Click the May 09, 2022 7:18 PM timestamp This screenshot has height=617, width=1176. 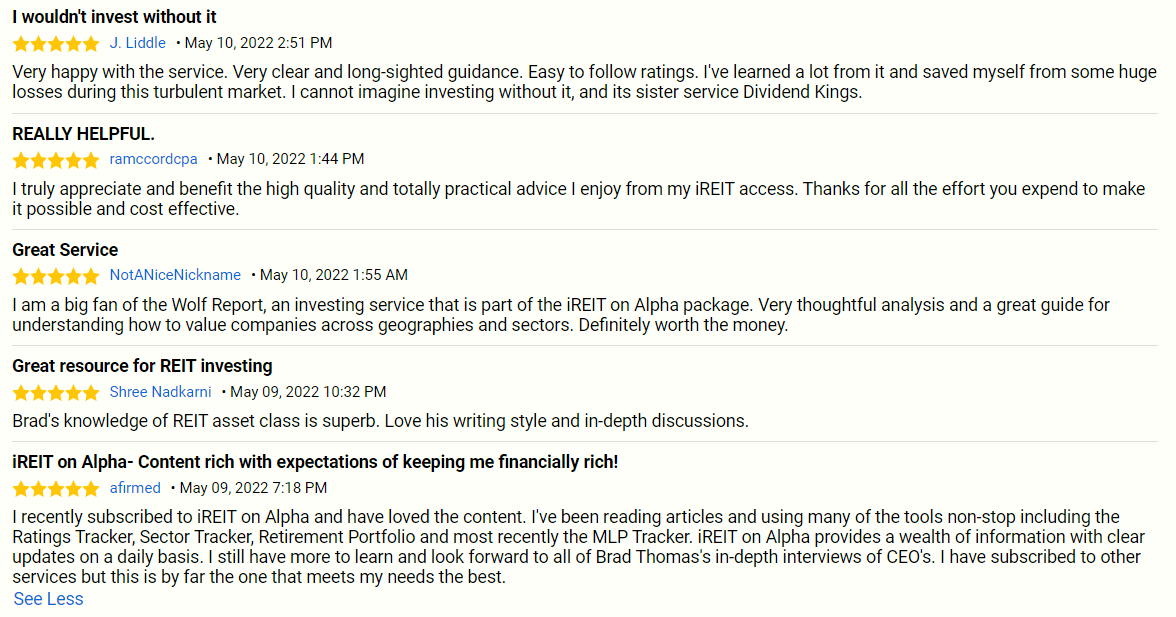(x=253, y=488)
